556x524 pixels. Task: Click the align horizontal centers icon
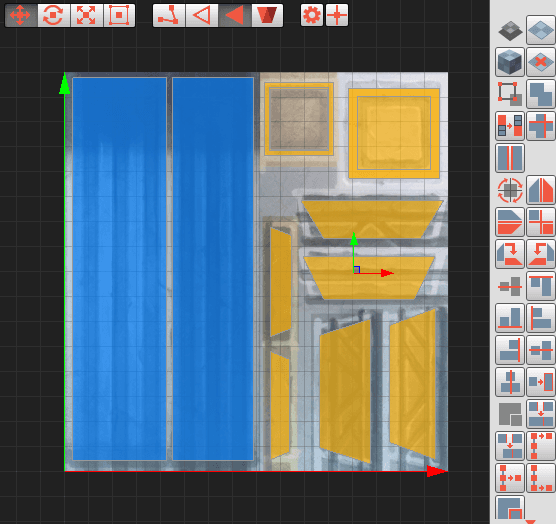click(540, 350)
